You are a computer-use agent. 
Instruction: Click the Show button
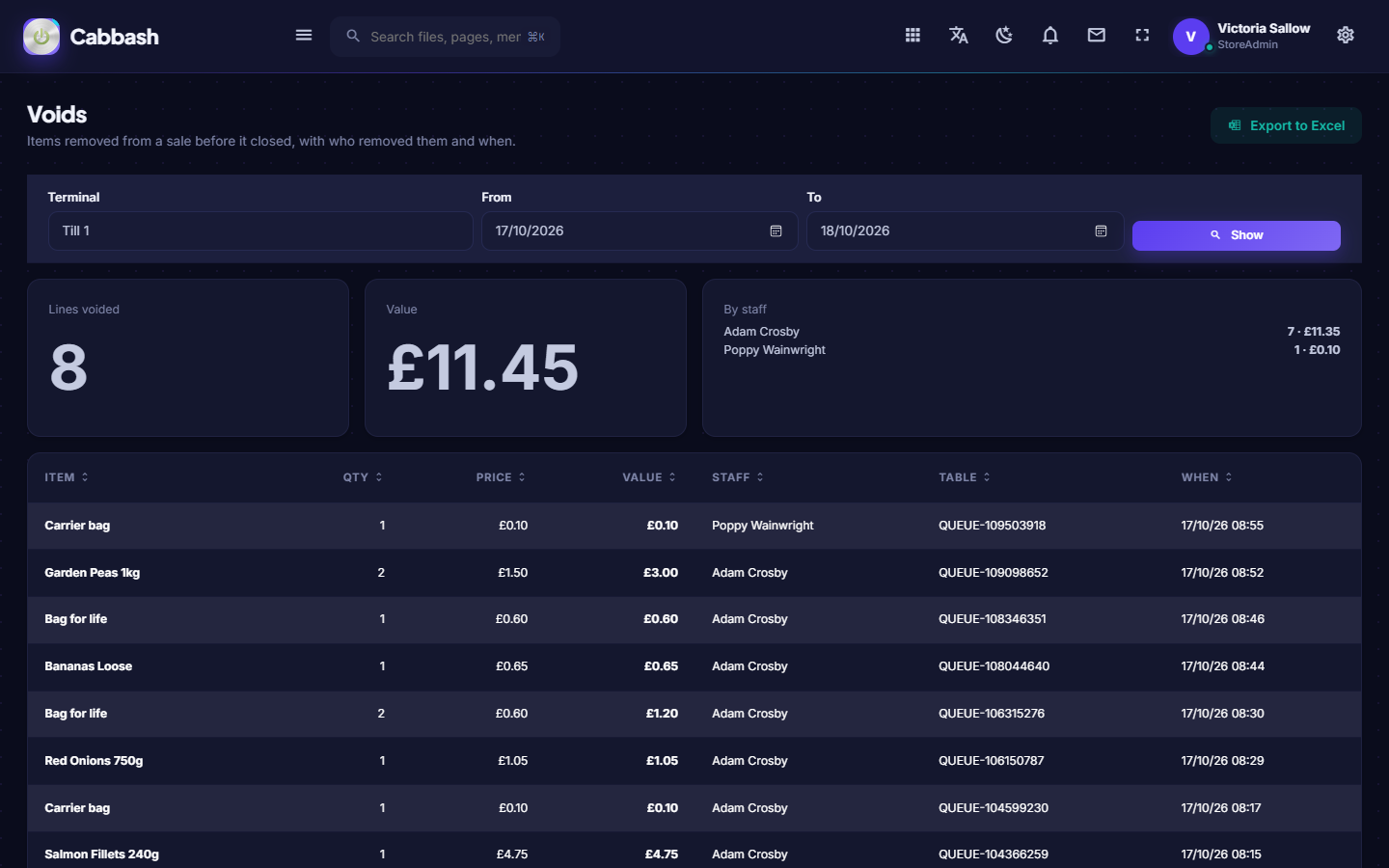tap(1237, 235)
